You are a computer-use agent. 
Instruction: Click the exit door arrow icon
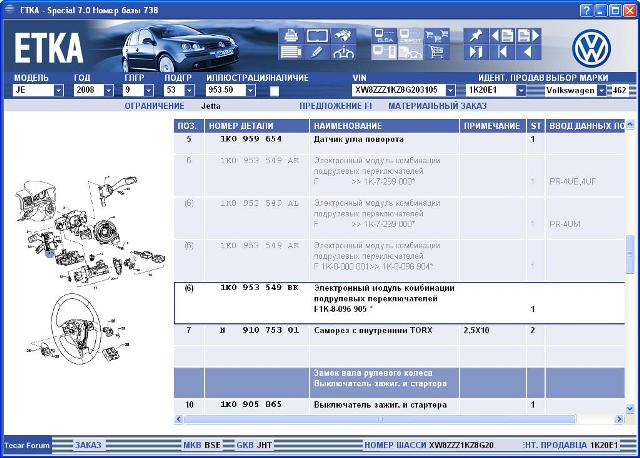477,52
